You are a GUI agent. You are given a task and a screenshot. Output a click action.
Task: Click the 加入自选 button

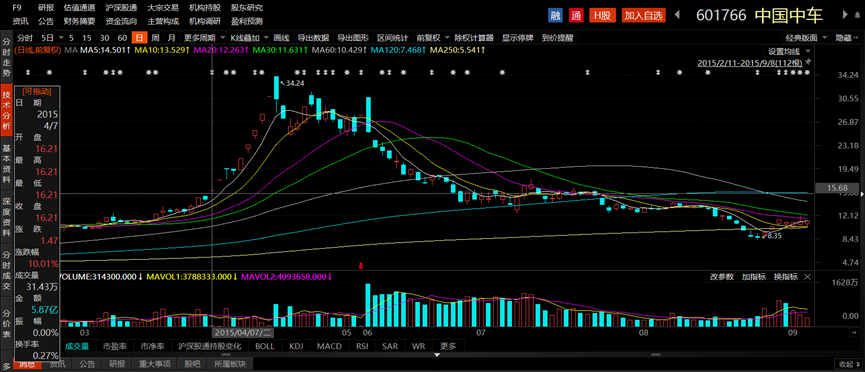click(644, 15)
